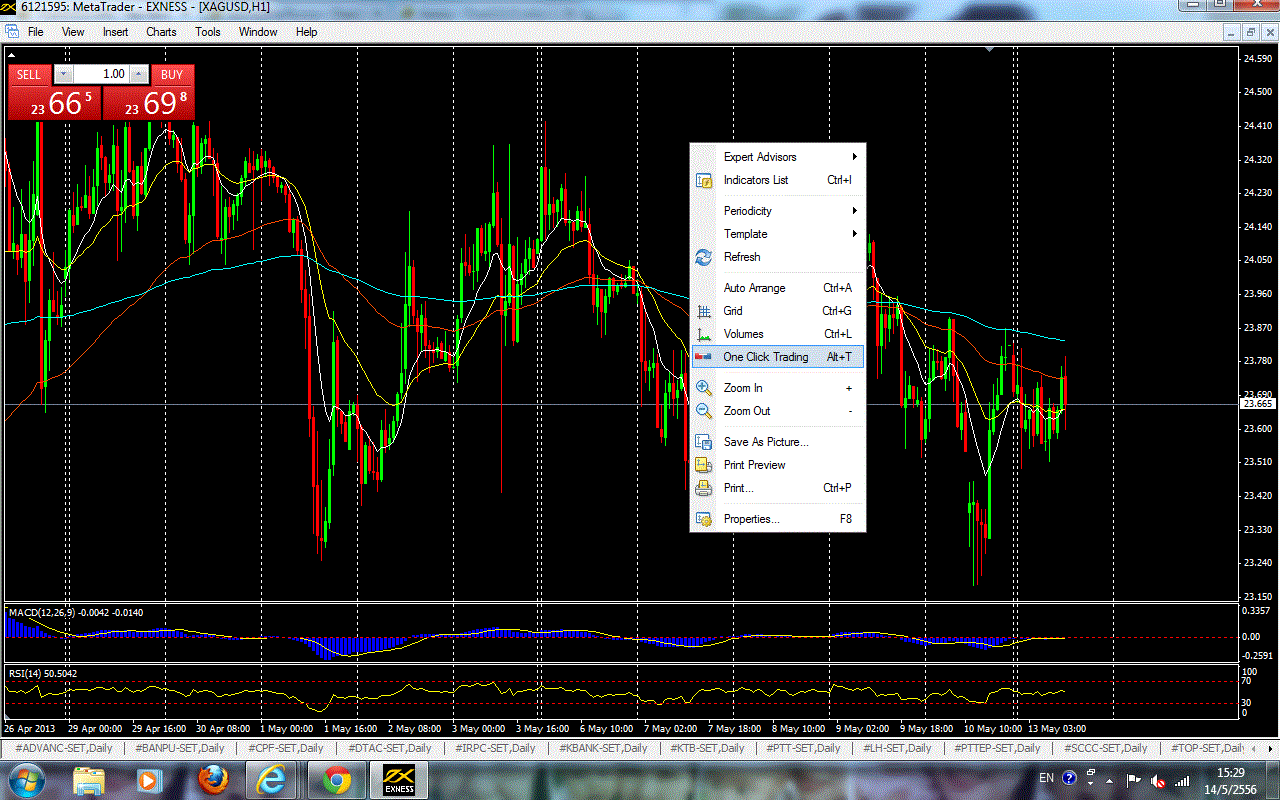Expand the Expert Advisors submenu

[x=777, y=157]
